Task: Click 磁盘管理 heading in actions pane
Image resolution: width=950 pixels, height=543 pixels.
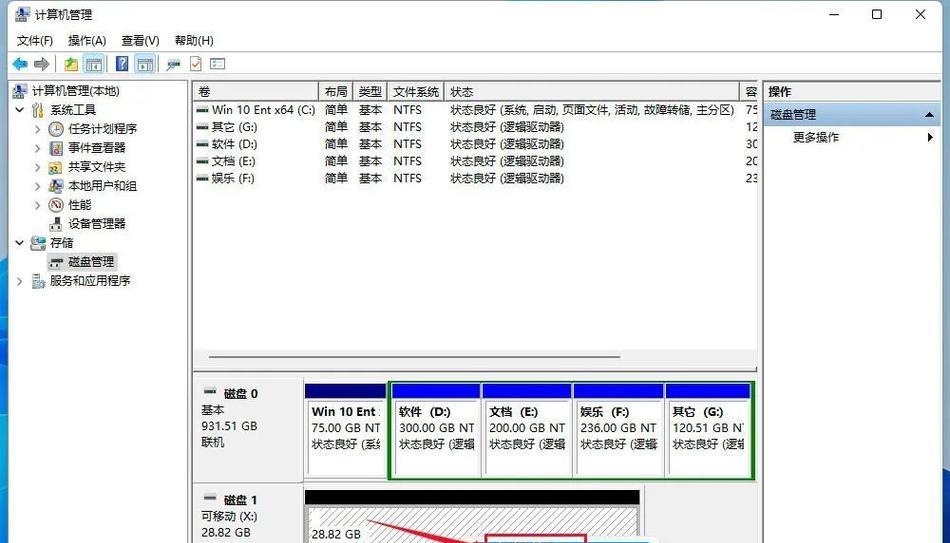Action: pos(793,115)
